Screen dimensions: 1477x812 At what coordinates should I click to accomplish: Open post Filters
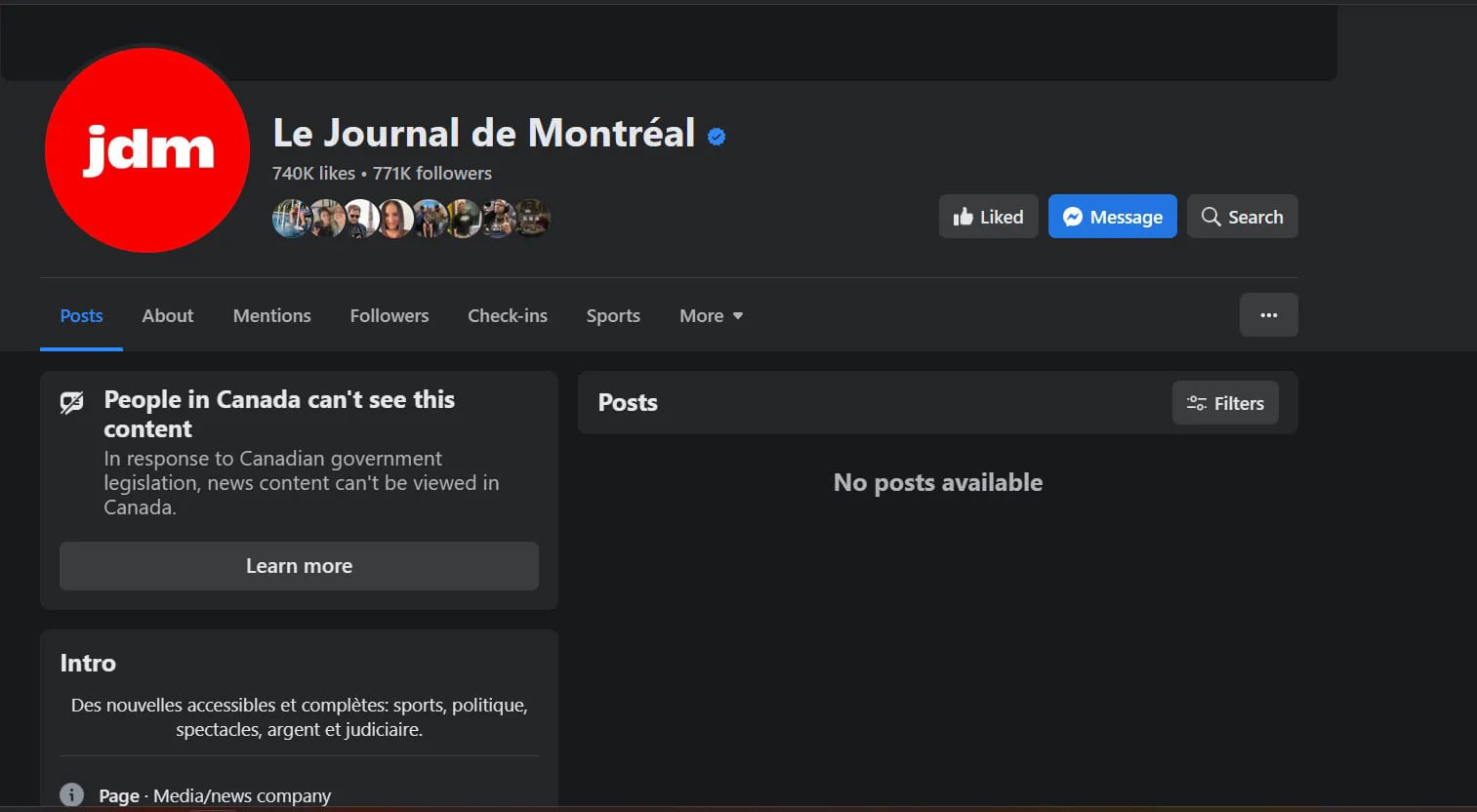point(1225,403)
